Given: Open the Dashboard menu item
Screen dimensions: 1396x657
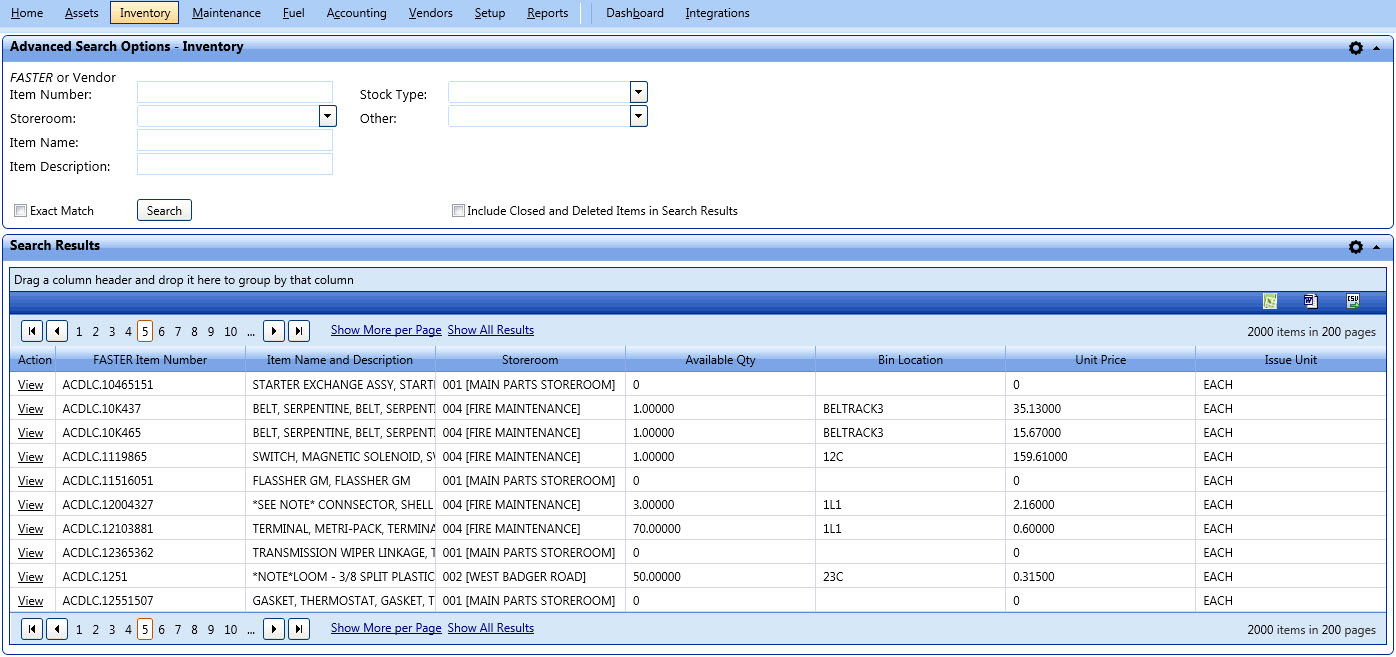Looking at the screenshot, I should (x=635, y=13).
